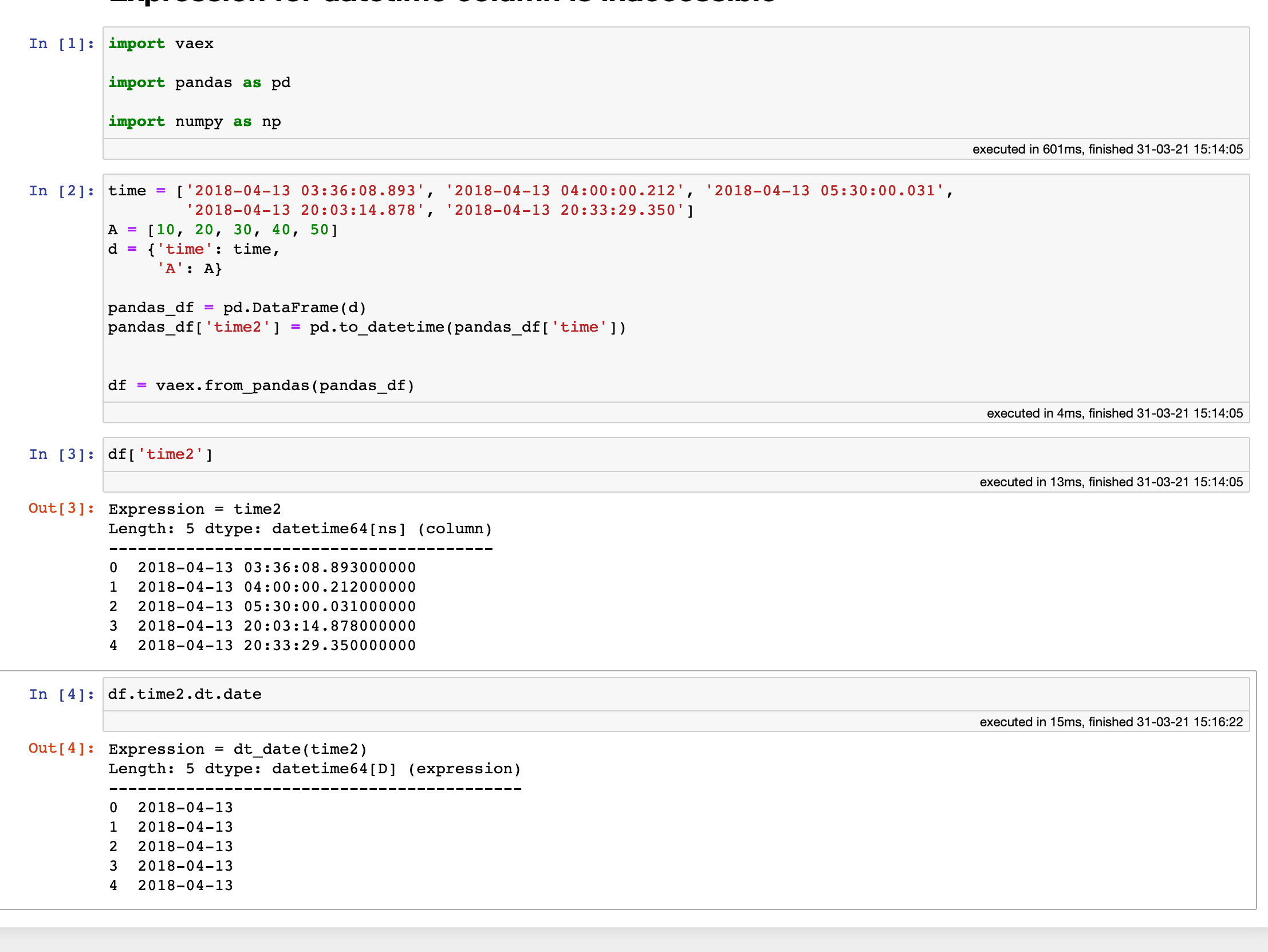Screen dimensions: 1268x952
Task: Click the In [2] prompt label
Action: [61, 190]
